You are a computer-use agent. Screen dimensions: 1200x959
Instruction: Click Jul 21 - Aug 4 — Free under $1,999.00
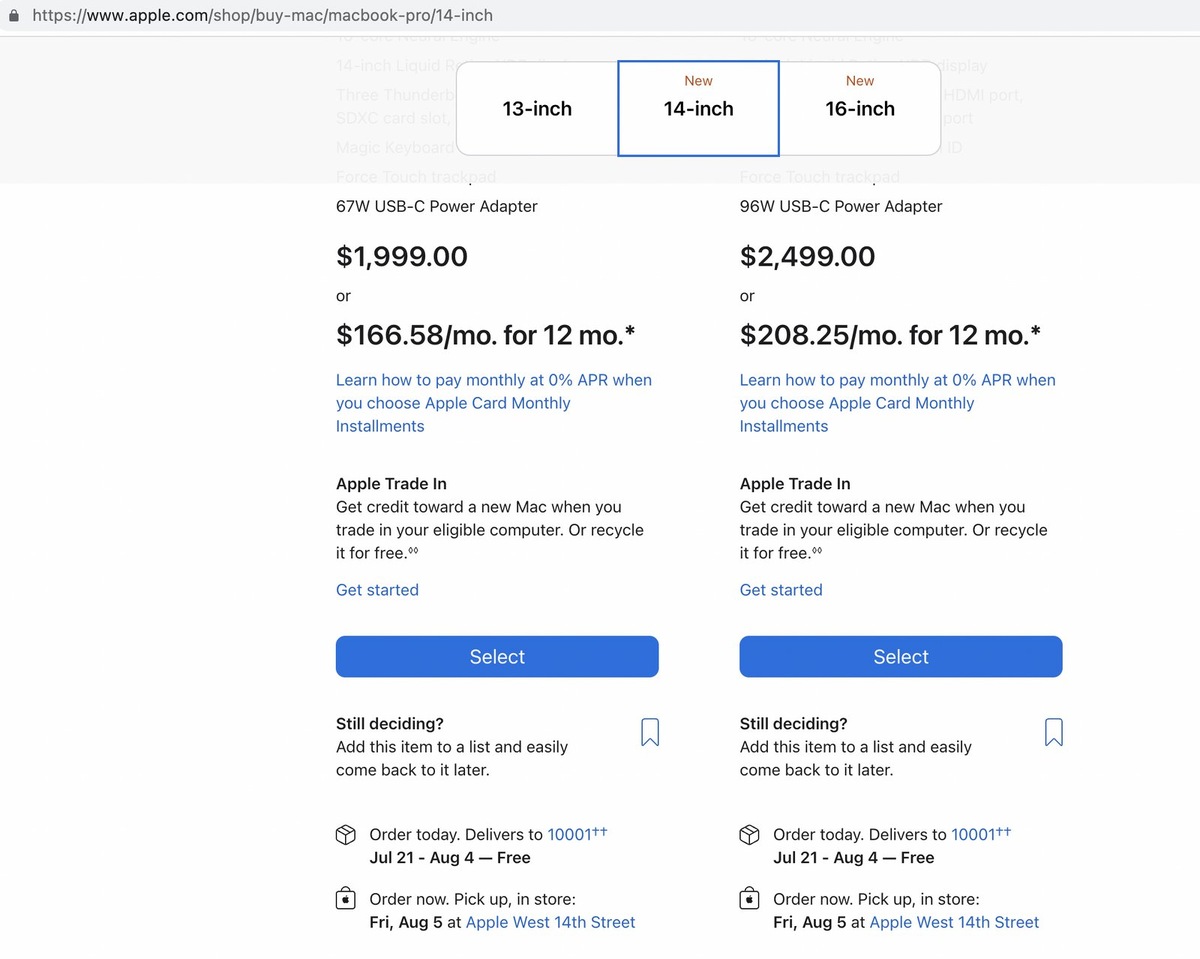point(450,858)
